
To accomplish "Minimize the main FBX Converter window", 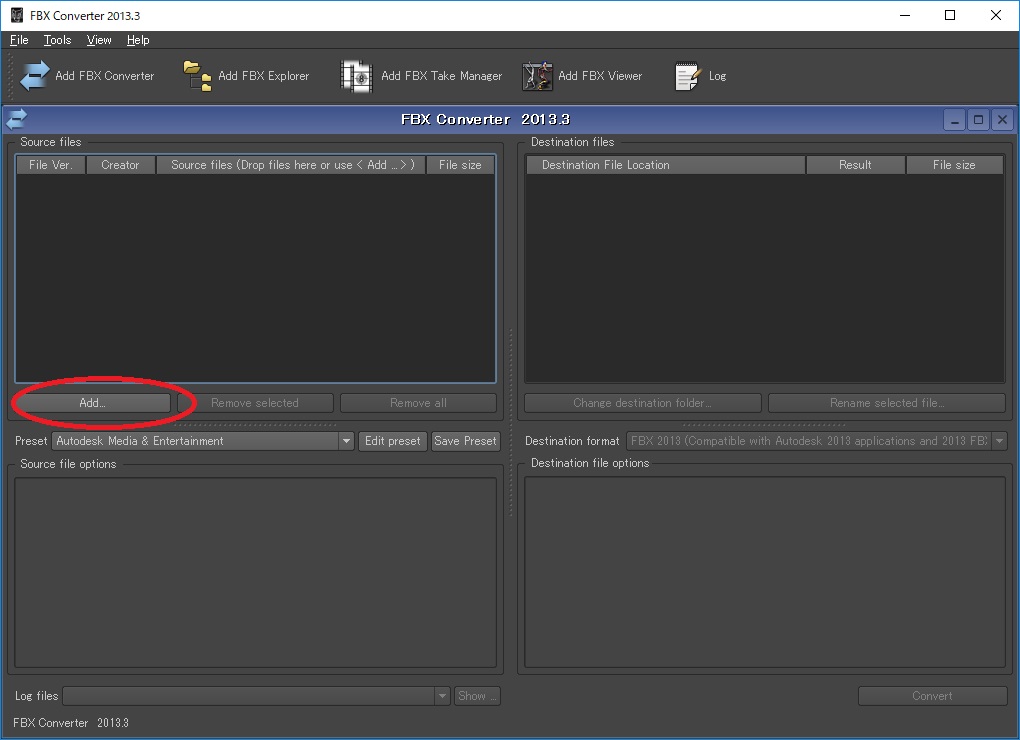I will 905,15.
